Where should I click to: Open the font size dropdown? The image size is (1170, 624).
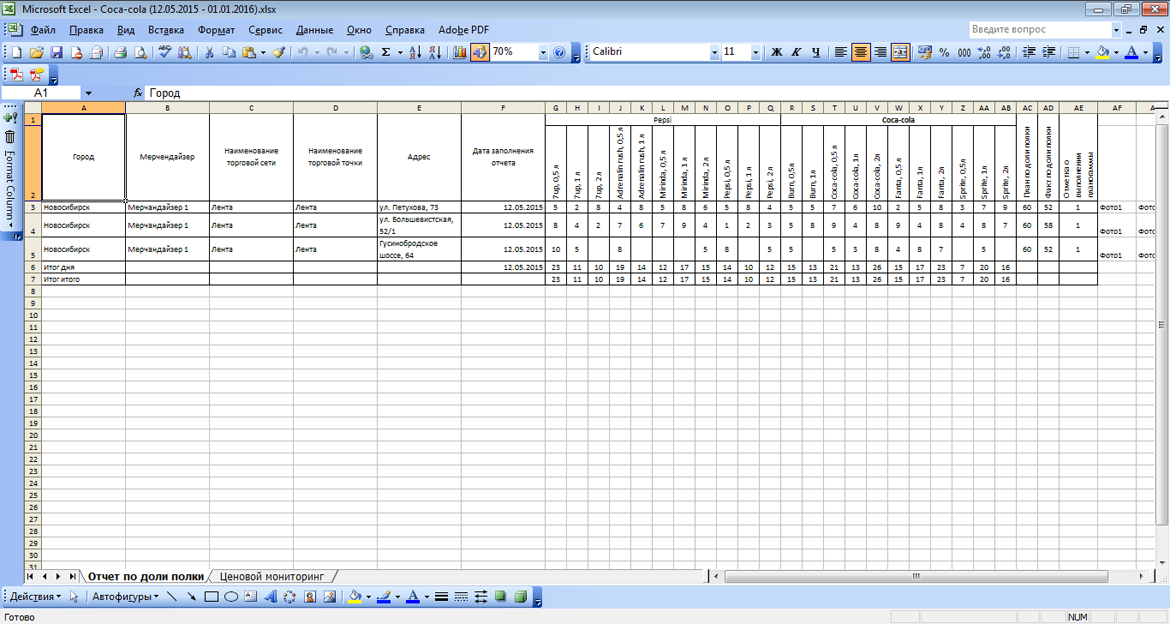click(755, 52)
